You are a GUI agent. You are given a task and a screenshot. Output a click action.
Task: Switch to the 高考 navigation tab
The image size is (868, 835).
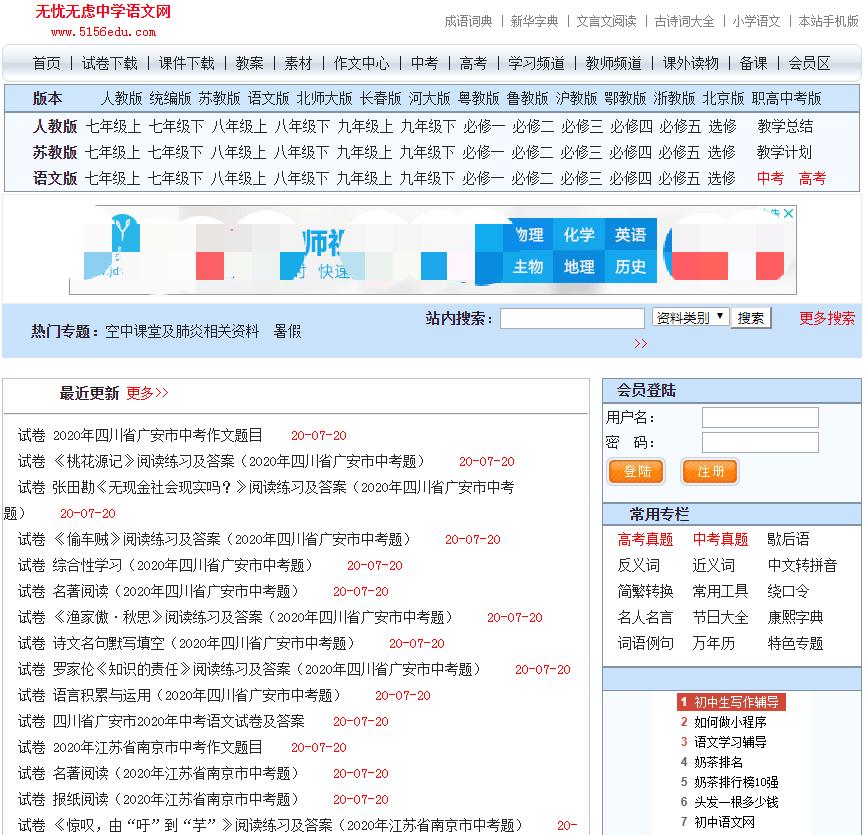tap(473, 61)
